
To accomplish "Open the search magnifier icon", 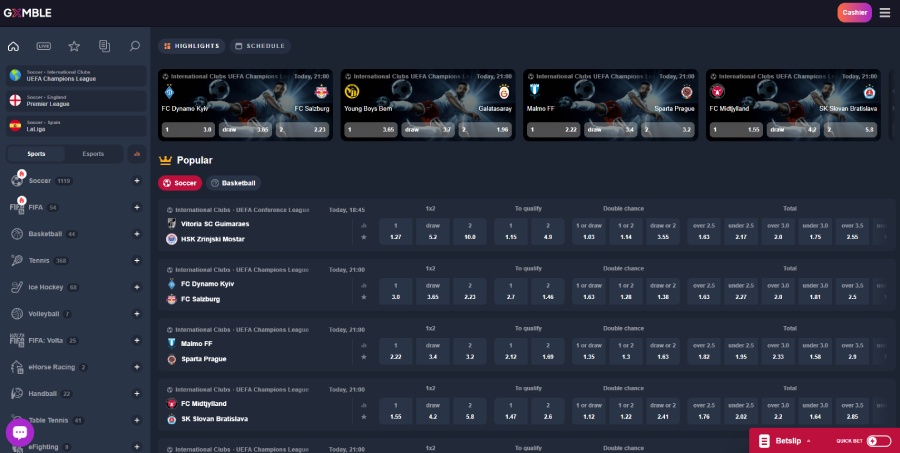I will point(135,47).
